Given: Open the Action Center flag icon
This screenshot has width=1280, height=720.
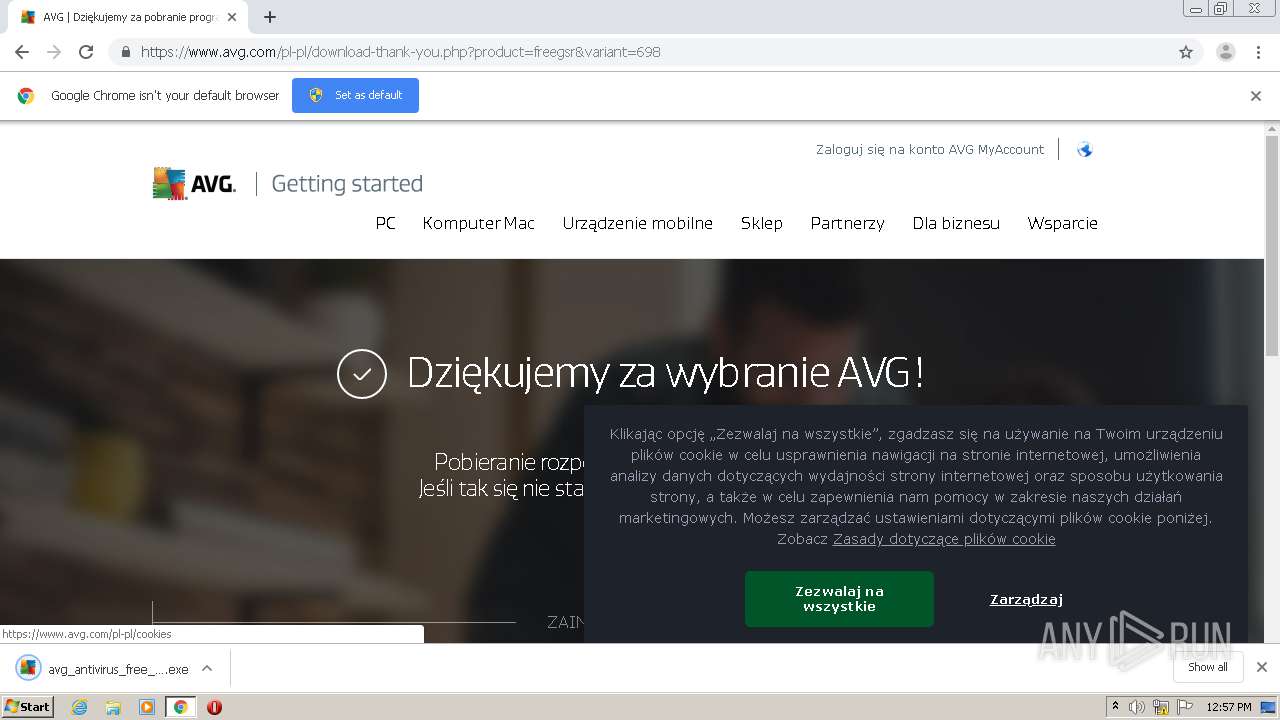Looking at the screenshot, I should coord(1184,707).
